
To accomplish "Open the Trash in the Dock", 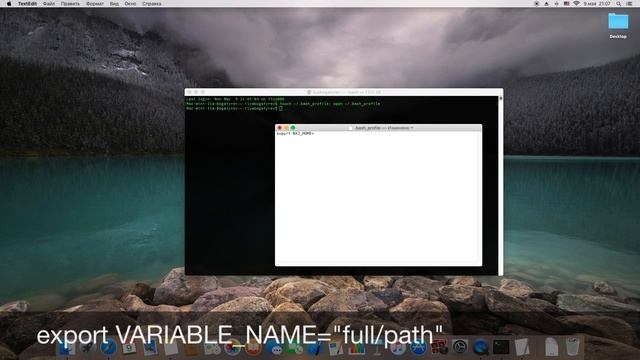I will pos(572,347).
